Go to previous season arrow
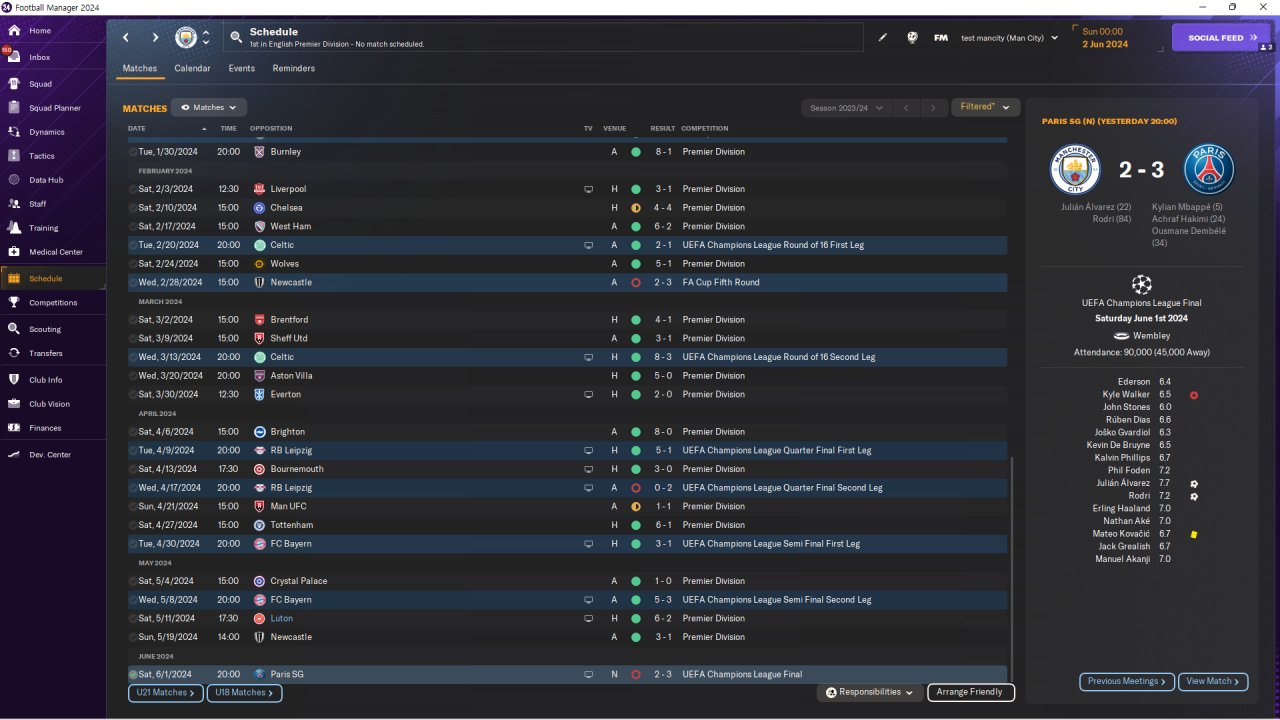The height and width of the screenshot is (720, 1280). (905, 107)
